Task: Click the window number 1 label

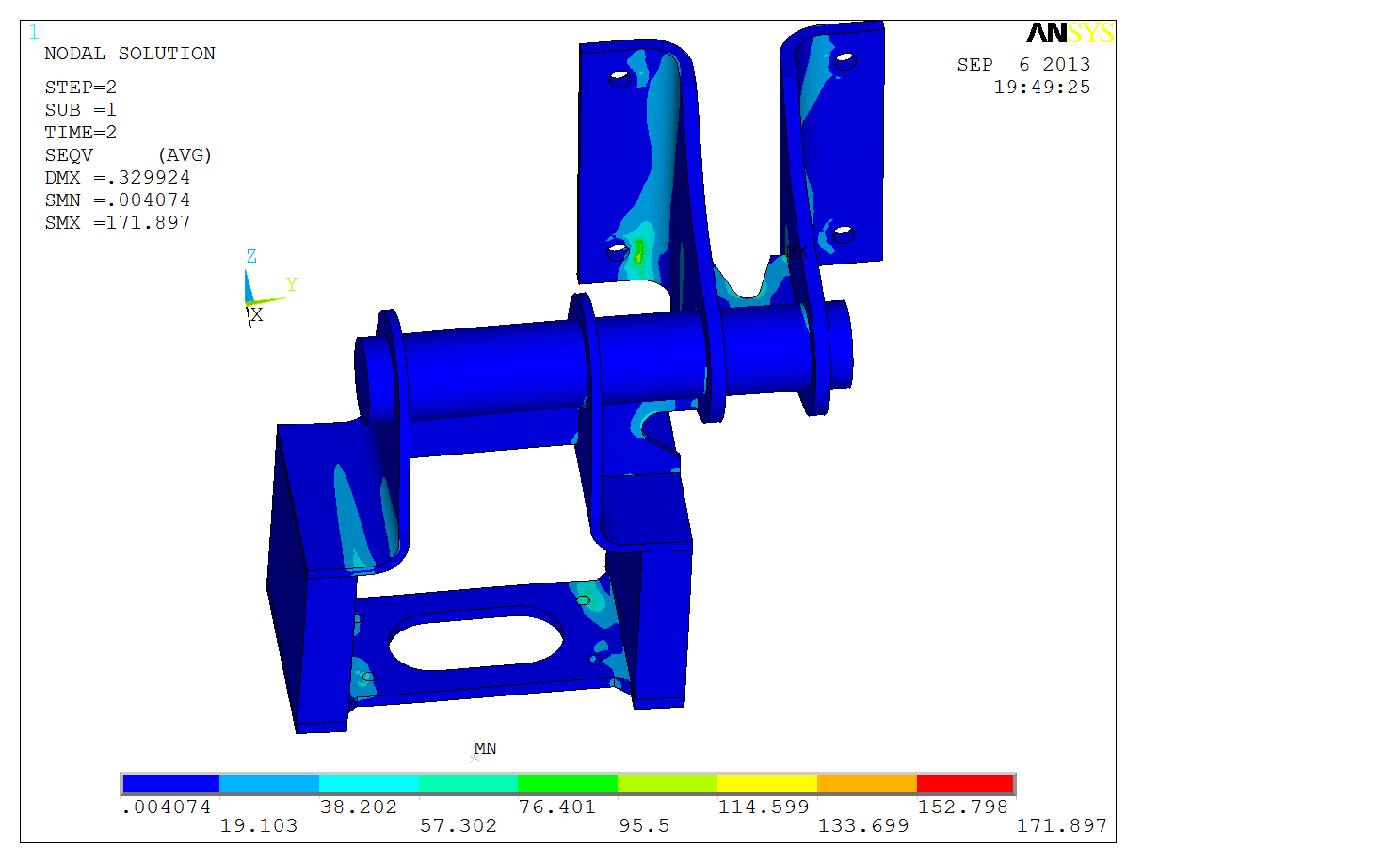Action: (x=34, y=33)
